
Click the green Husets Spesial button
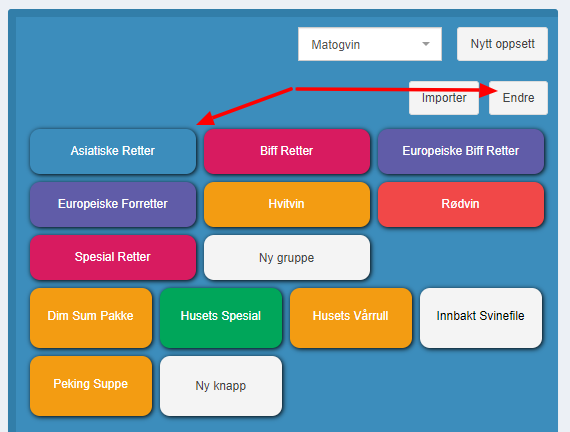point(221,318)
